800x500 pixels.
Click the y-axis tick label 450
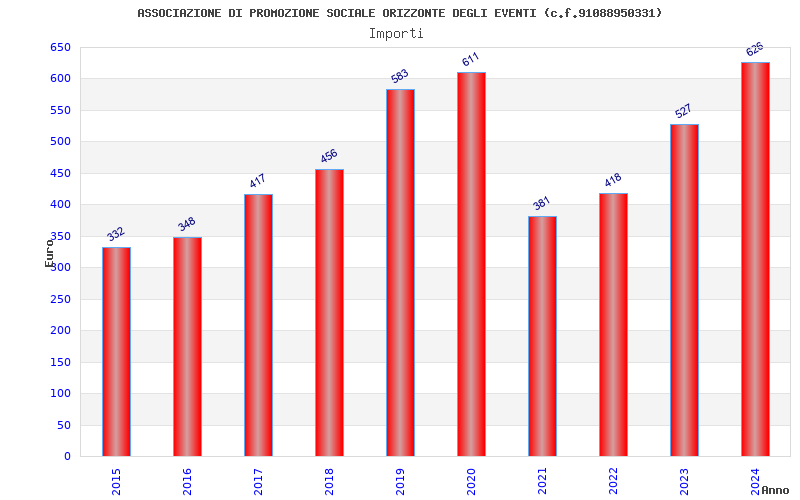[60, 173]
